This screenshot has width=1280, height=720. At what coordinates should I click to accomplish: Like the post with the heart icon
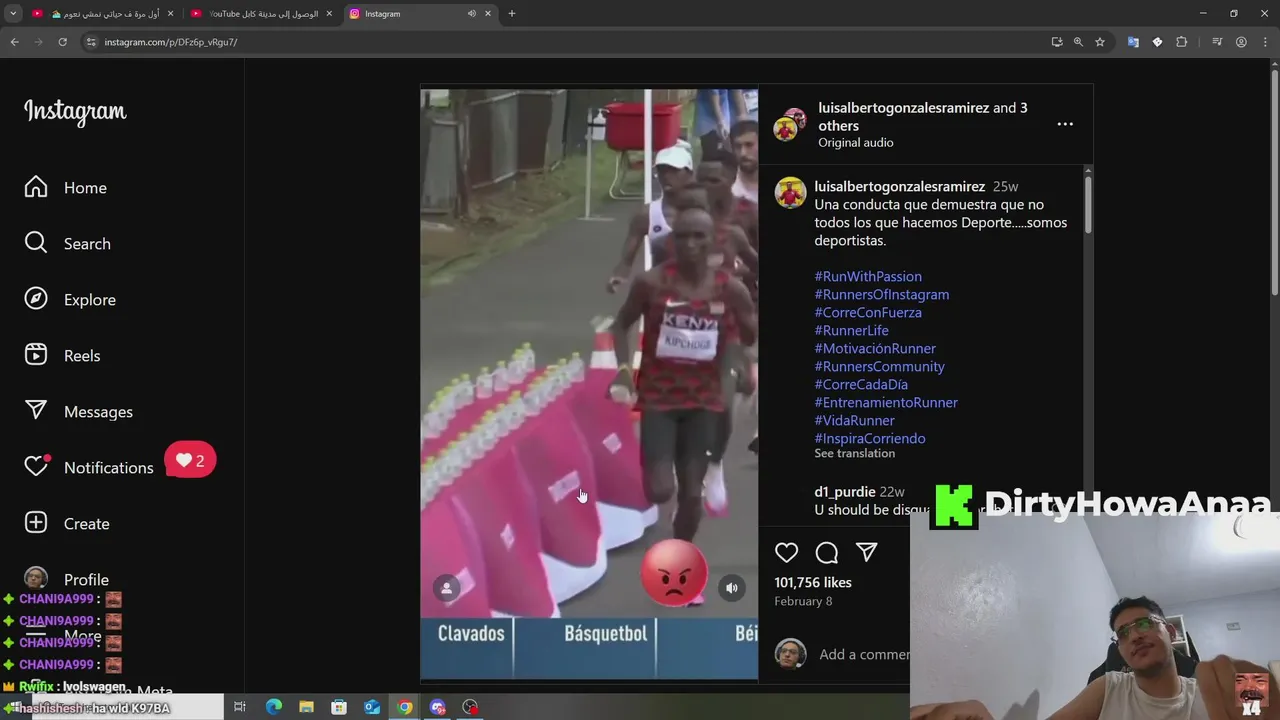pyautogui.click(x=787, y=552)
